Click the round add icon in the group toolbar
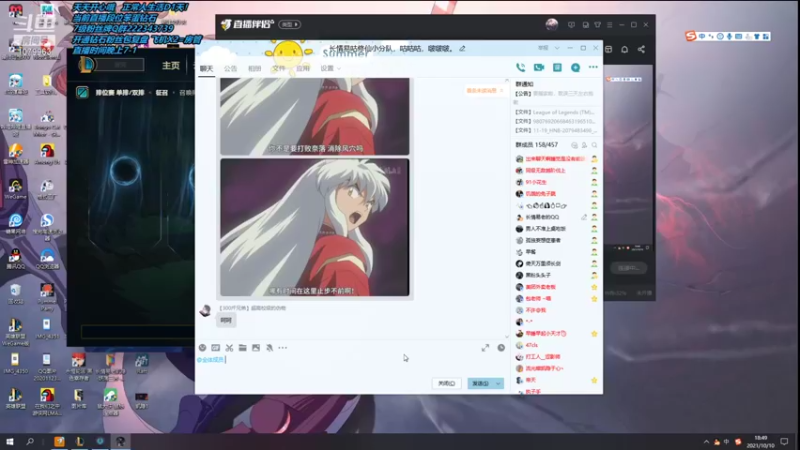 pyautogui.click(x=575, y=67)
